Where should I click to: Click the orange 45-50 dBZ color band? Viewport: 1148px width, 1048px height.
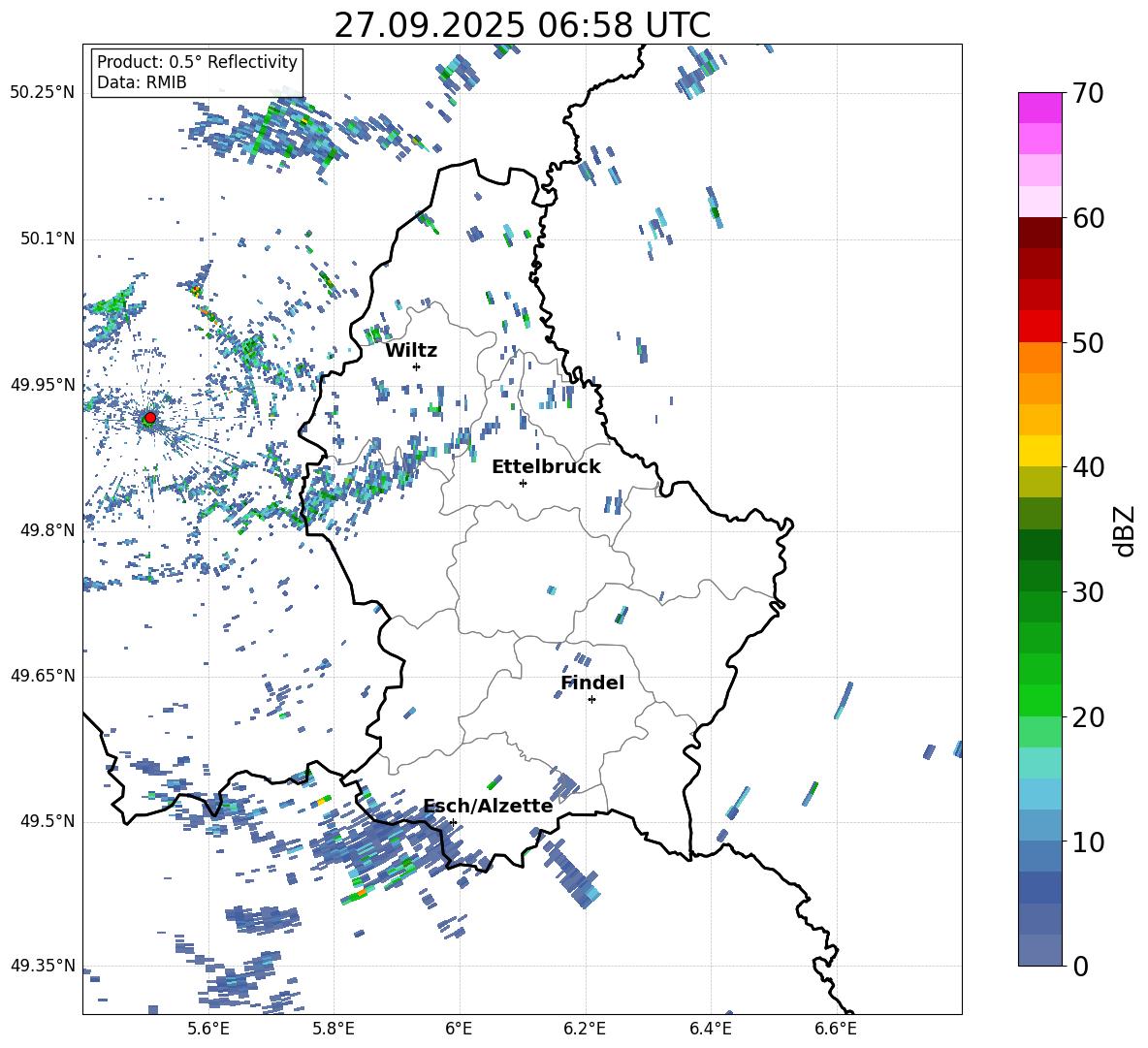(1040, 373)
